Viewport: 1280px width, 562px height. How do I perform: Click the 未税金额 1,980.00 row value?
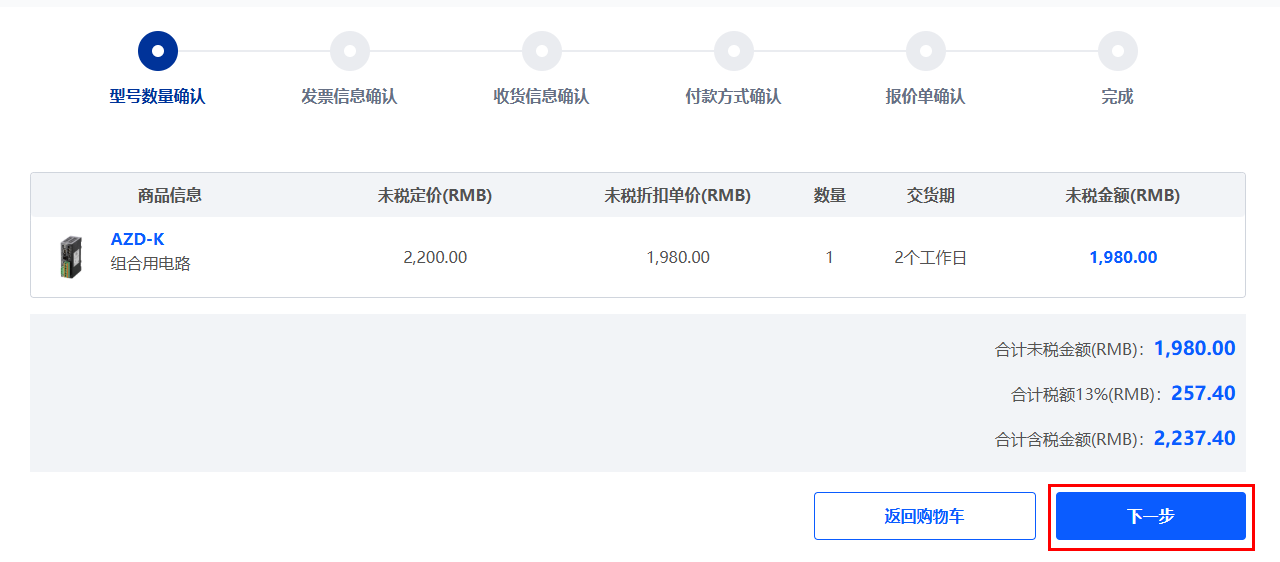1123,257
